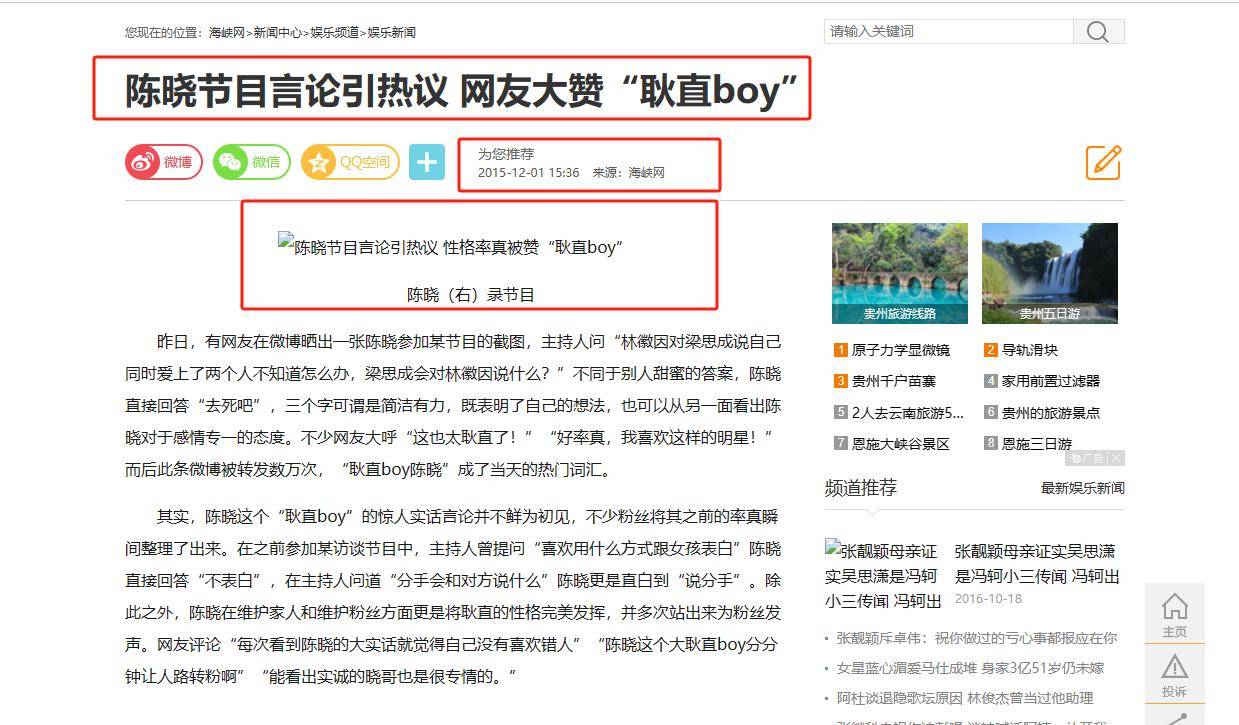Close the ad with the X button
Image resolution: width=1239 pixels, height=725 pixels.
tap(1116, 458)
